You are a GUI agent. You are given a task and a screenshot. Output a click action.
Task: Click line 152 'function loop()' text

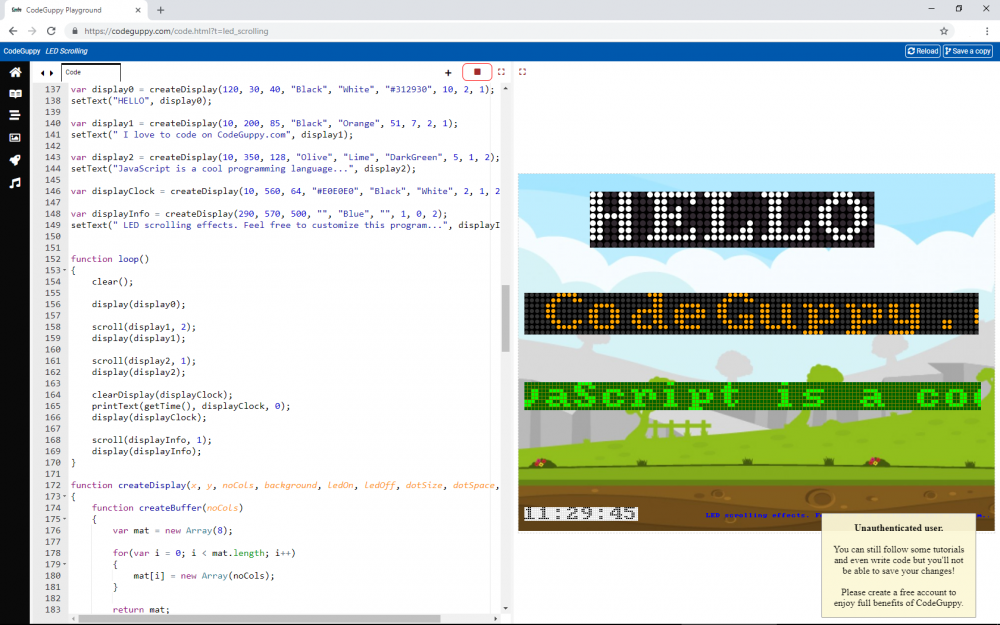(110, 259)
